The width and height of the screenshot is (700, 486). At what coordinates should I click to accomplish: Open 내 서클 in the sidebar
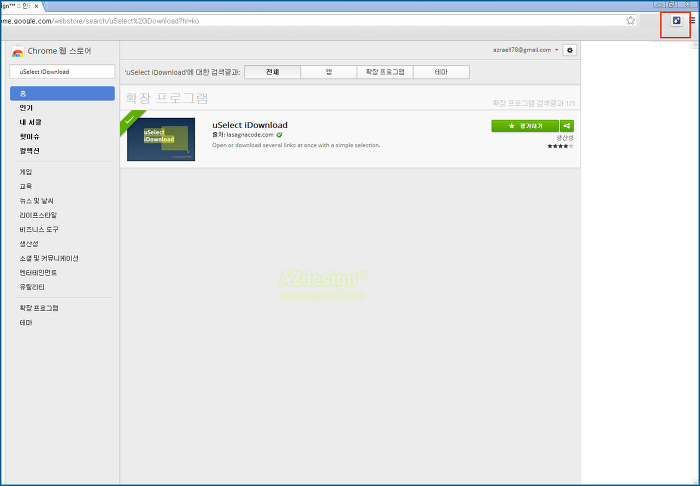point(30,122)
